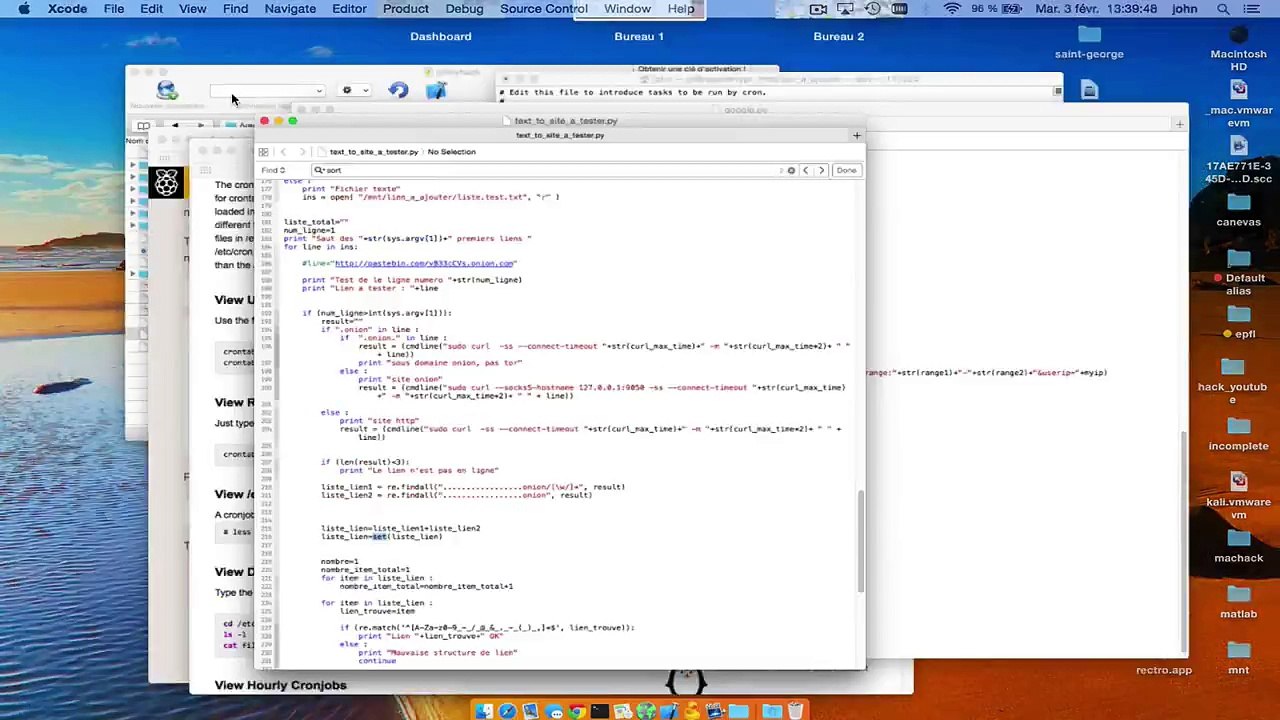Screen dimensions: 1280x720
Task: Open the Debug menu
Action: 464,9
